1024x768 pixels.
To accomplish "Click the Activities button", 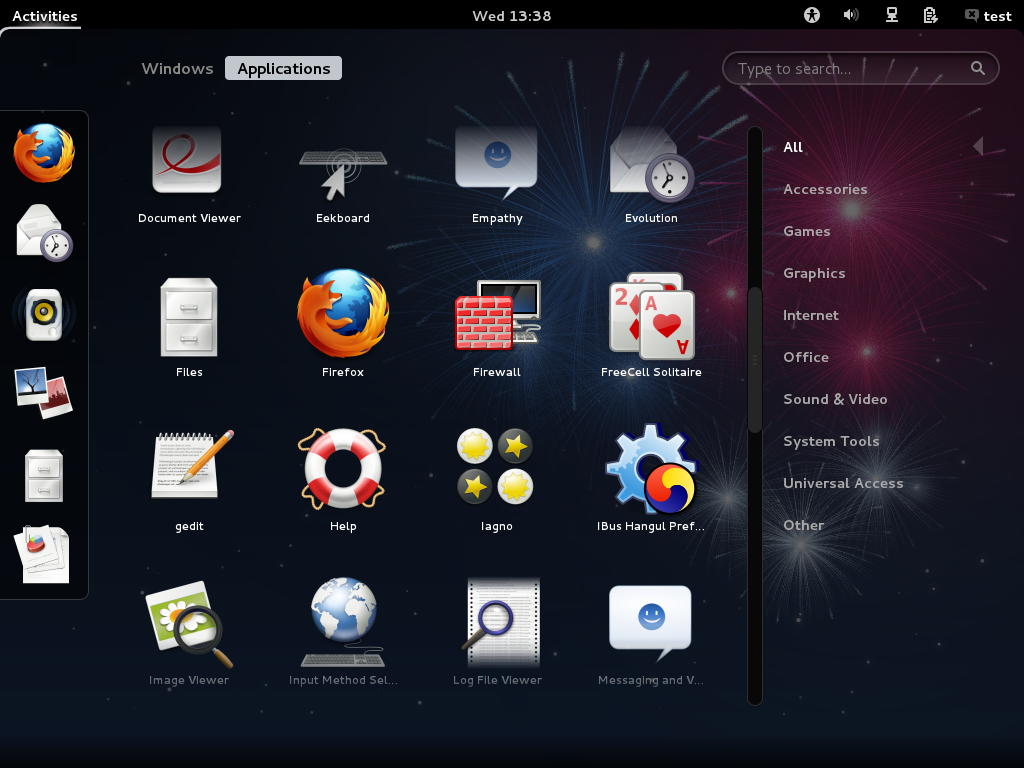I will tap(44, 16).
